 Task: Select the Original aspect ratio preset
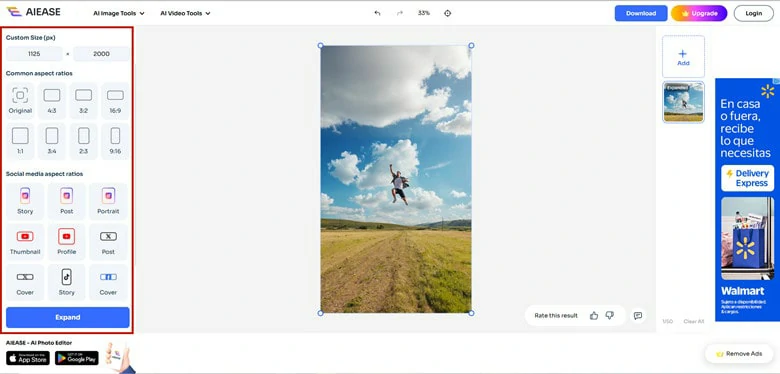pos(20,101)
